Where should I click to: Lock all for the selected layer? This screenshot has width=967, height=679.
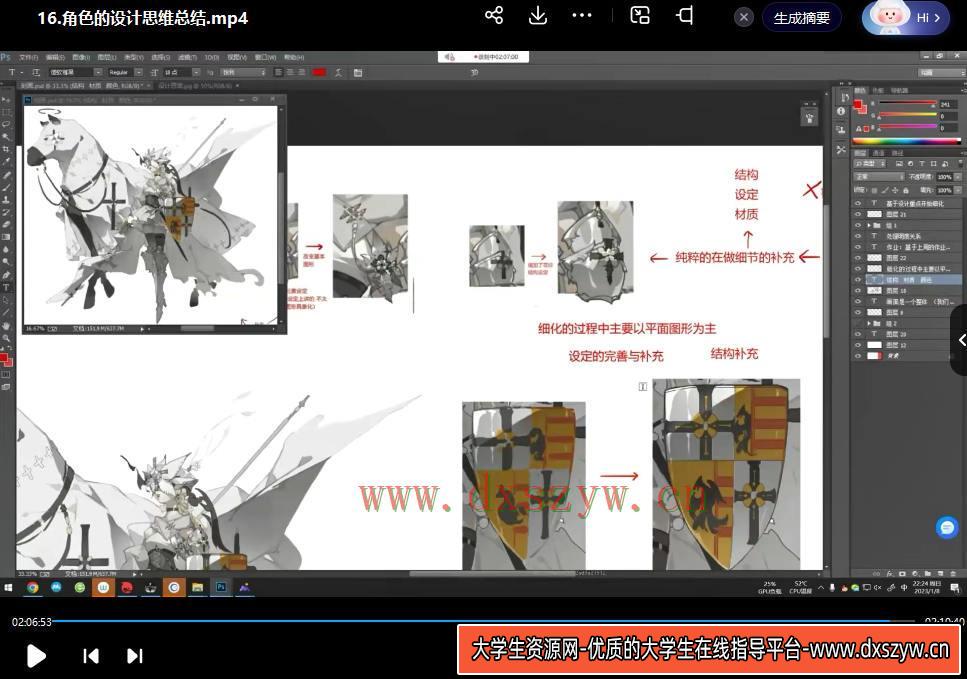click(x=906, y=191)
